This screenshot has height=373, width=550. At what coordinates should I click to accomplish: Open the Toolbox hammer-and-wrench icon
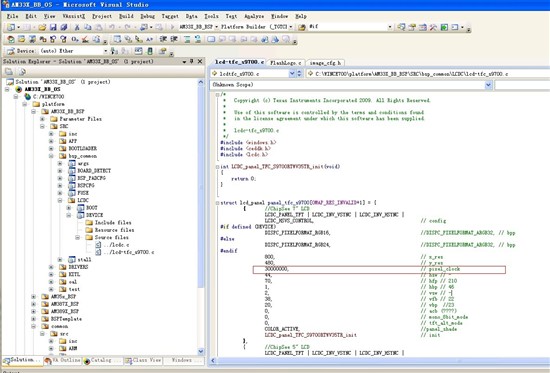coord(433,27)
